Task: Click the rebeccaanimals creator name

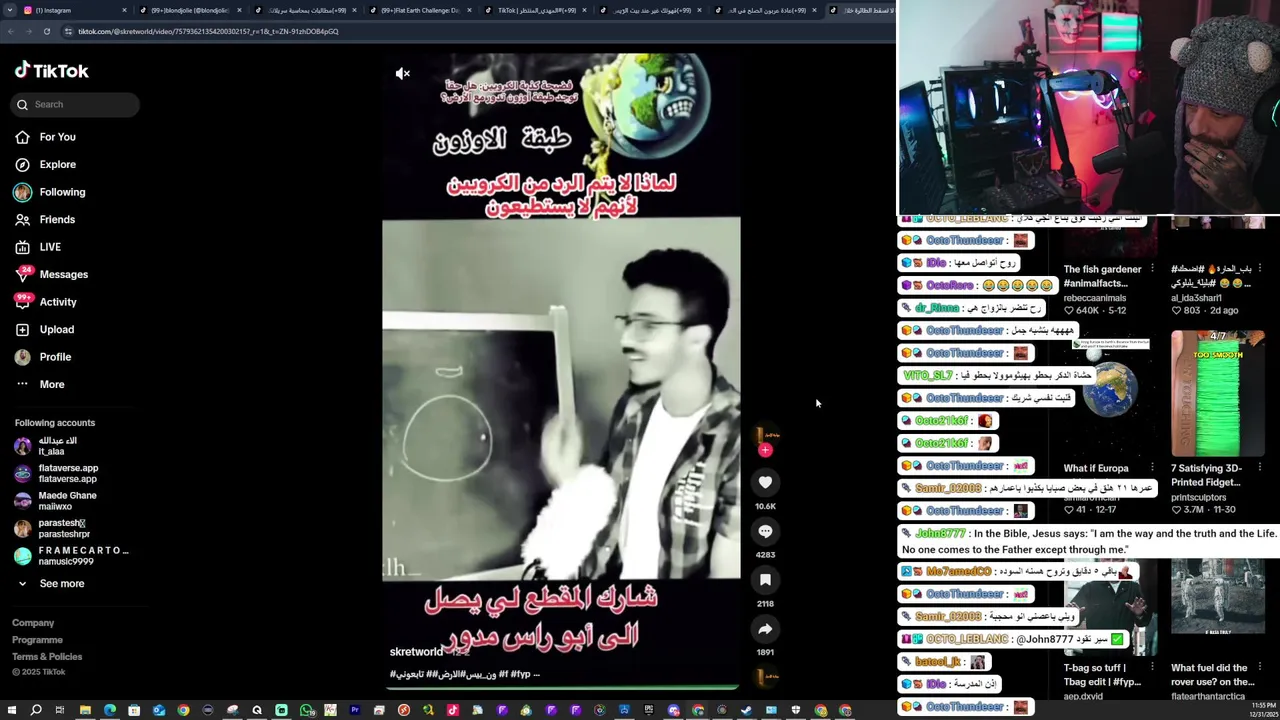Action: point(1094,298)
